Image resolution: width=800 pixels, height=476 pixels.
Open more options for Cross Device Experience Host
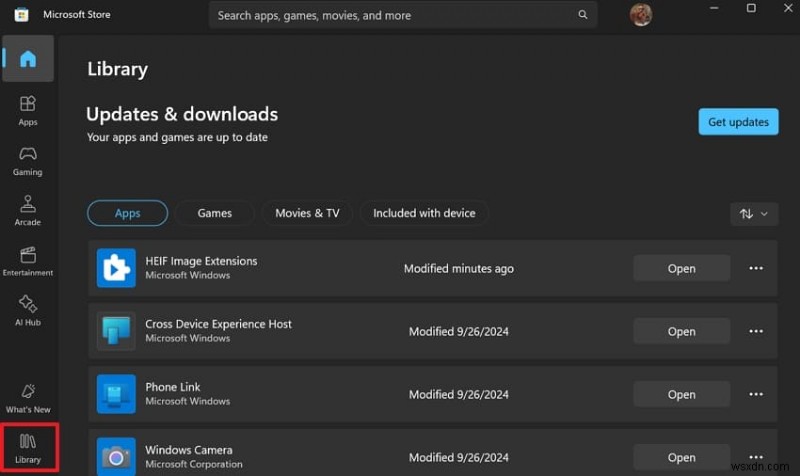tap(756, 331)
